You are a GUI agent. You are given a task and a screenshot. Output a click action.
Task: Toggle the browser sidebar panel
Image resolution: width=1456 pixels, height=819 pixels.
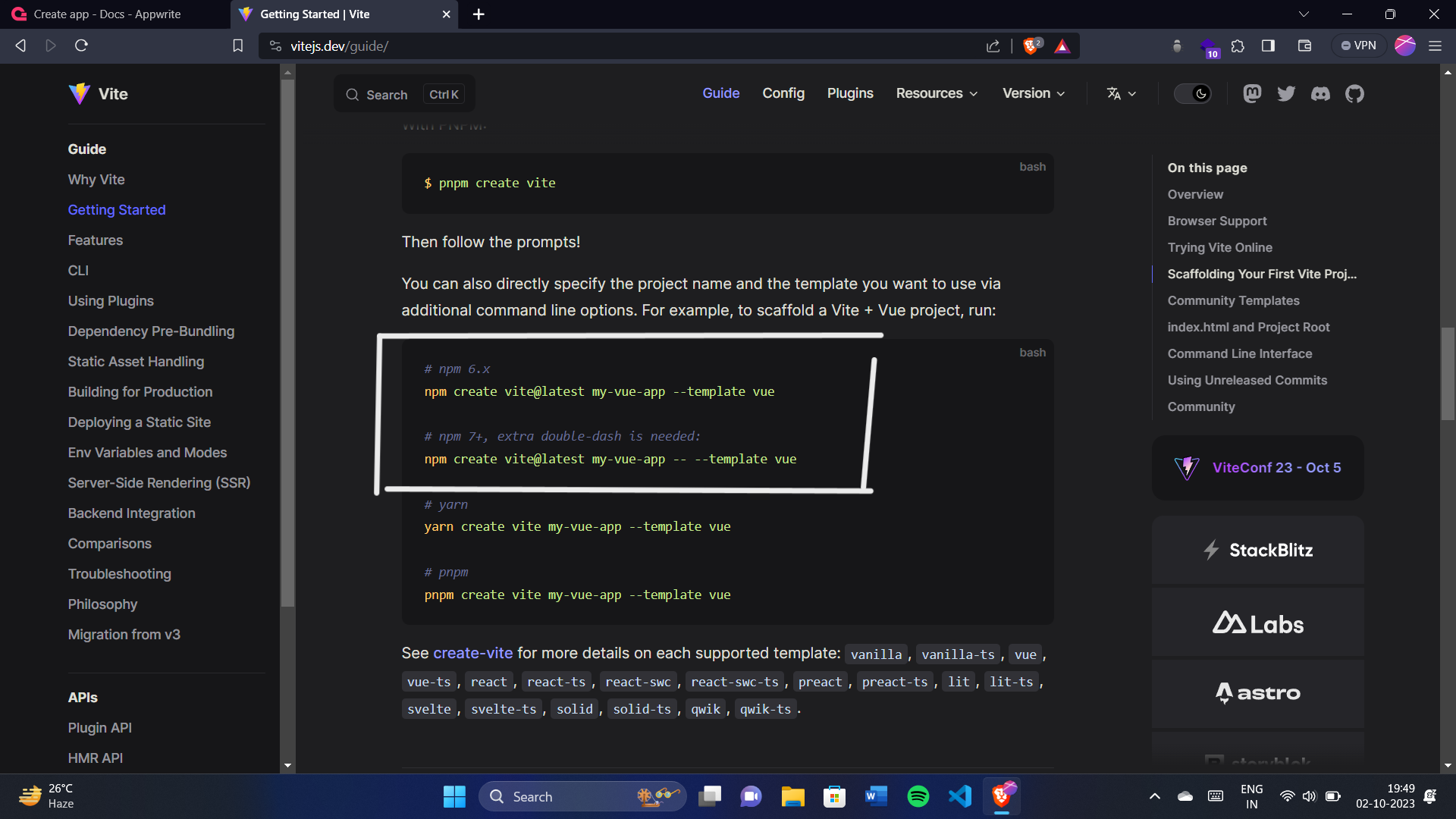[x=1268, y=46]
